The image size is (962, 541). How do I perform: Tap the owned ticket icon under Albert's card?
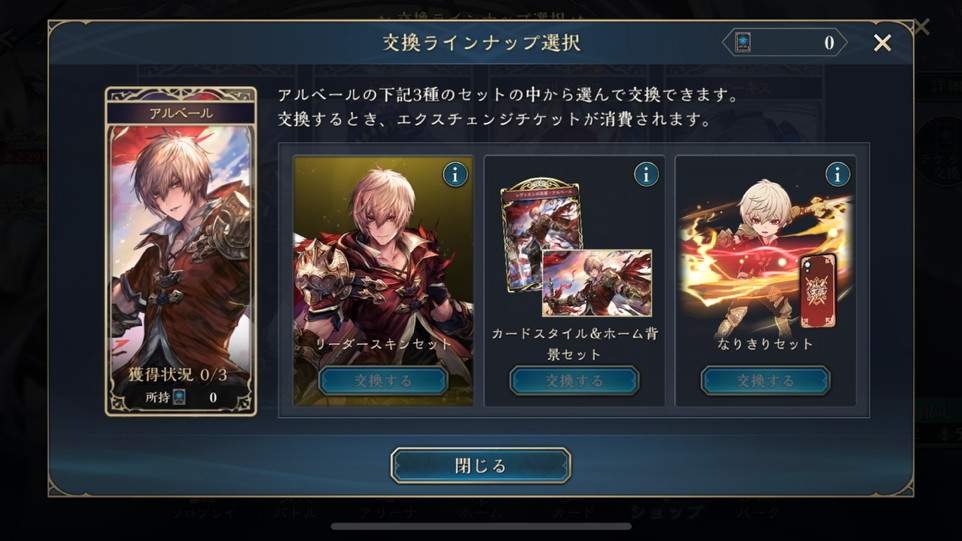[179, 397]
